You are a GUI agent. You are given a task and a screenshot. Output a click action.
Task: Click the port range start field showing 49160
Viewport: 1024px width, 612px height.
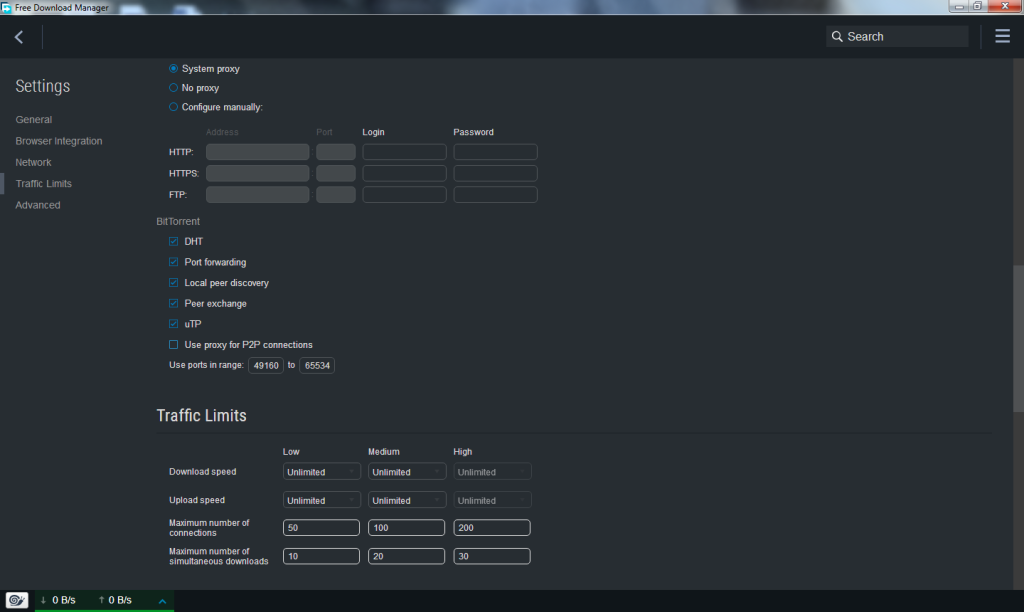tap(266, 365)
